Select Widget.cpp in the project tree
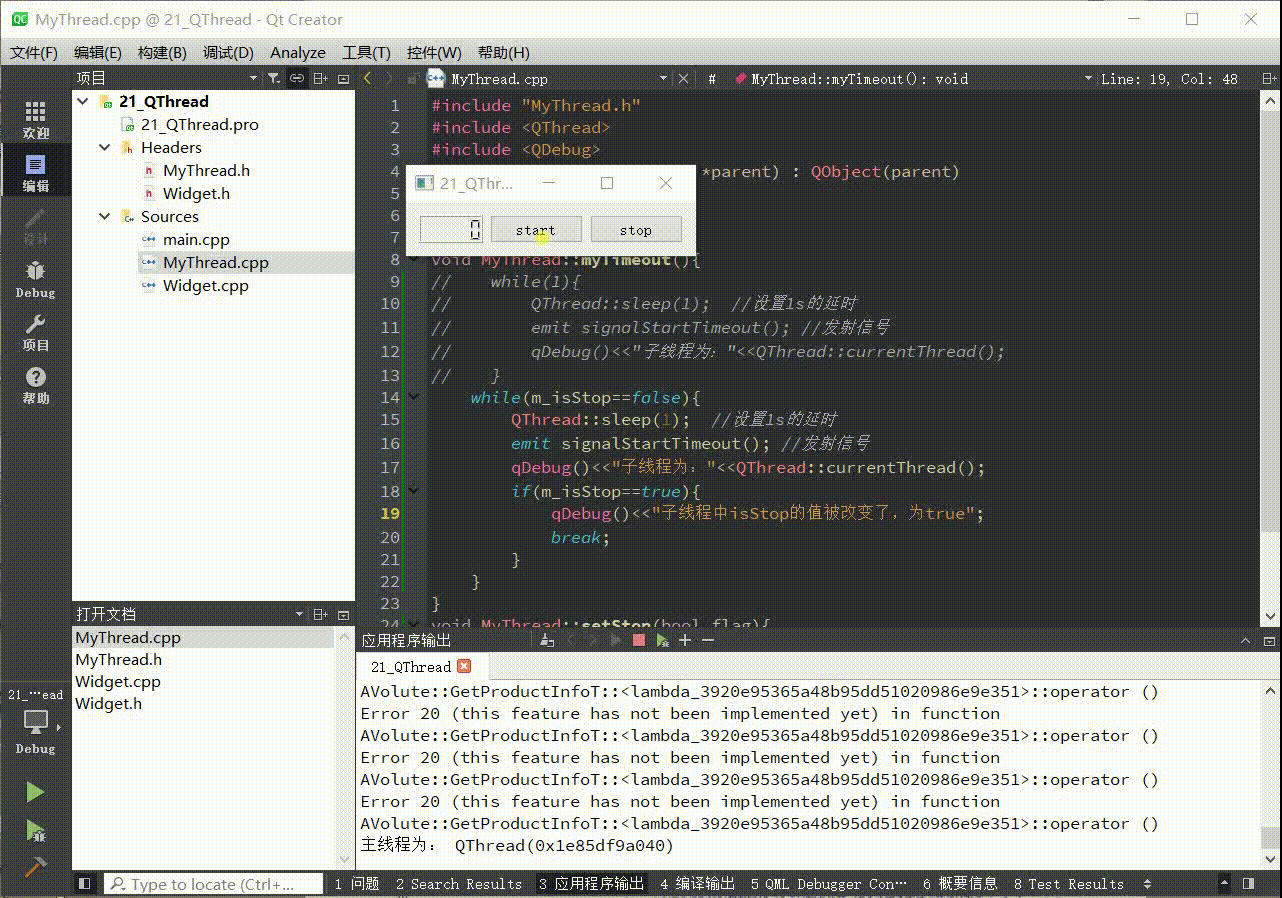The width and height of the screenshot is (1282, 898). coord(206,285)
